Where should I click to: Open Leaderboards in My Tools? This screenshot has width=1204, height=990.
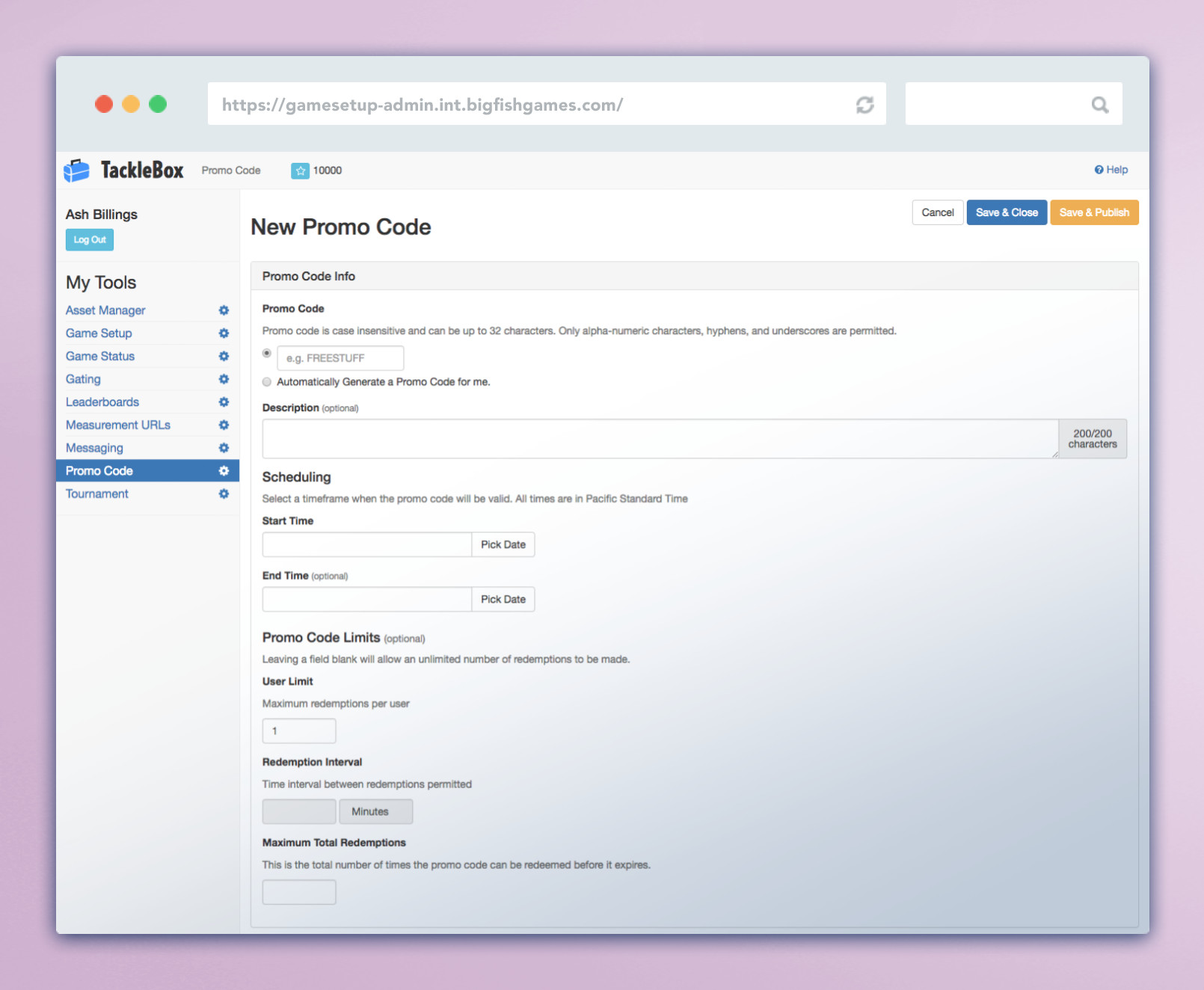point(102,402)
